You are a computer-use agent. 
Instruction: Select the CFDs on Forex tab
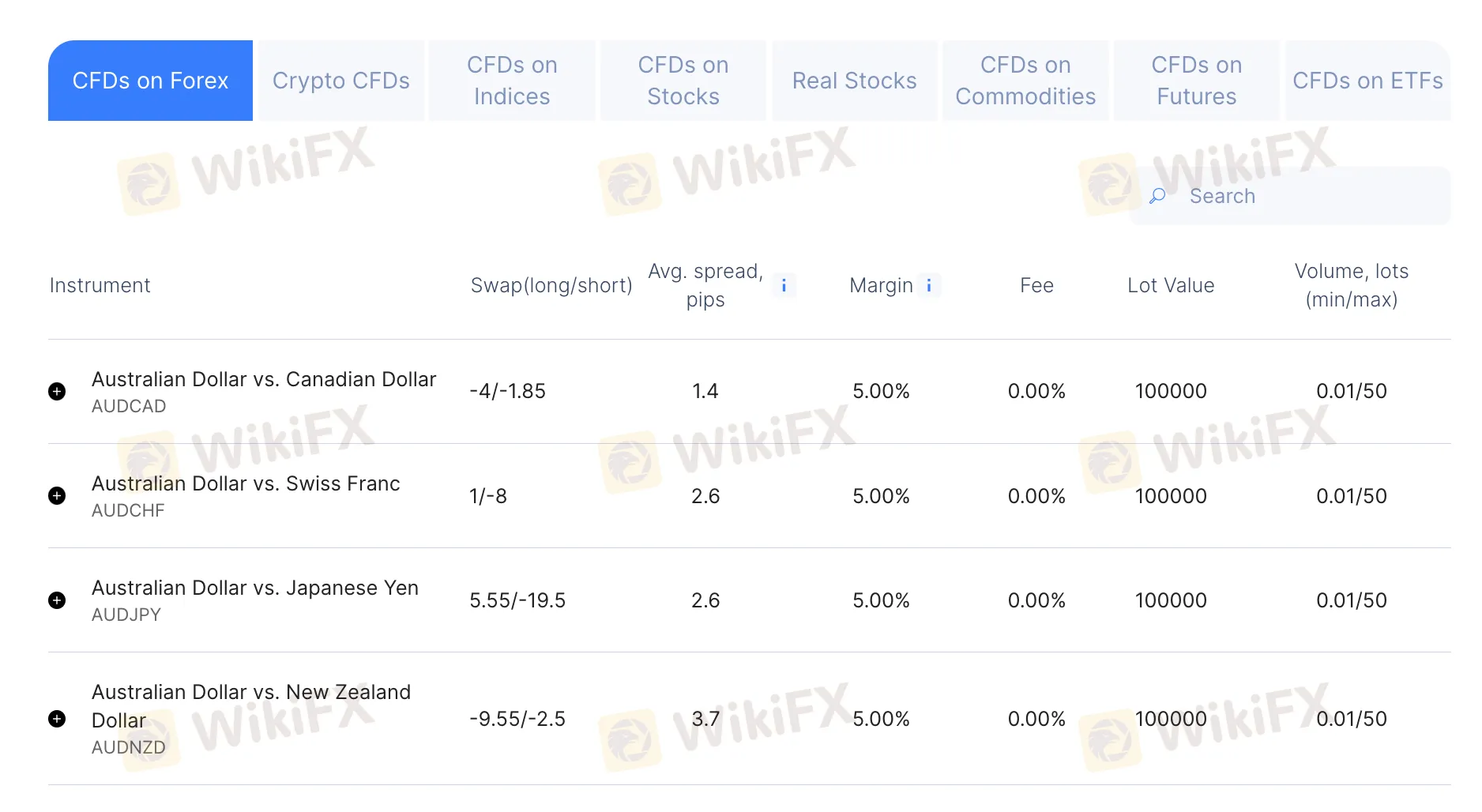click(x=150, y=81)
